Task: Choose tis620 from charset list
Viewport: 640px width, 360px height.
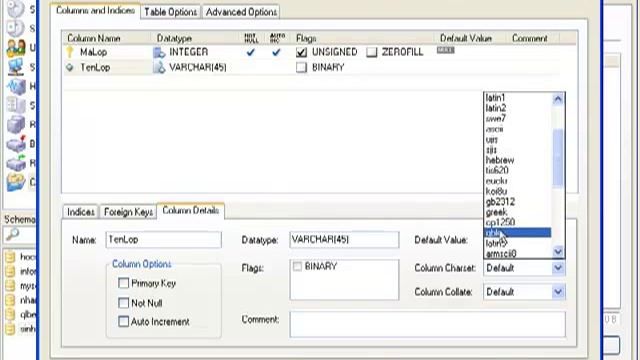Action: pyautogui.click(x=497, y=170)
